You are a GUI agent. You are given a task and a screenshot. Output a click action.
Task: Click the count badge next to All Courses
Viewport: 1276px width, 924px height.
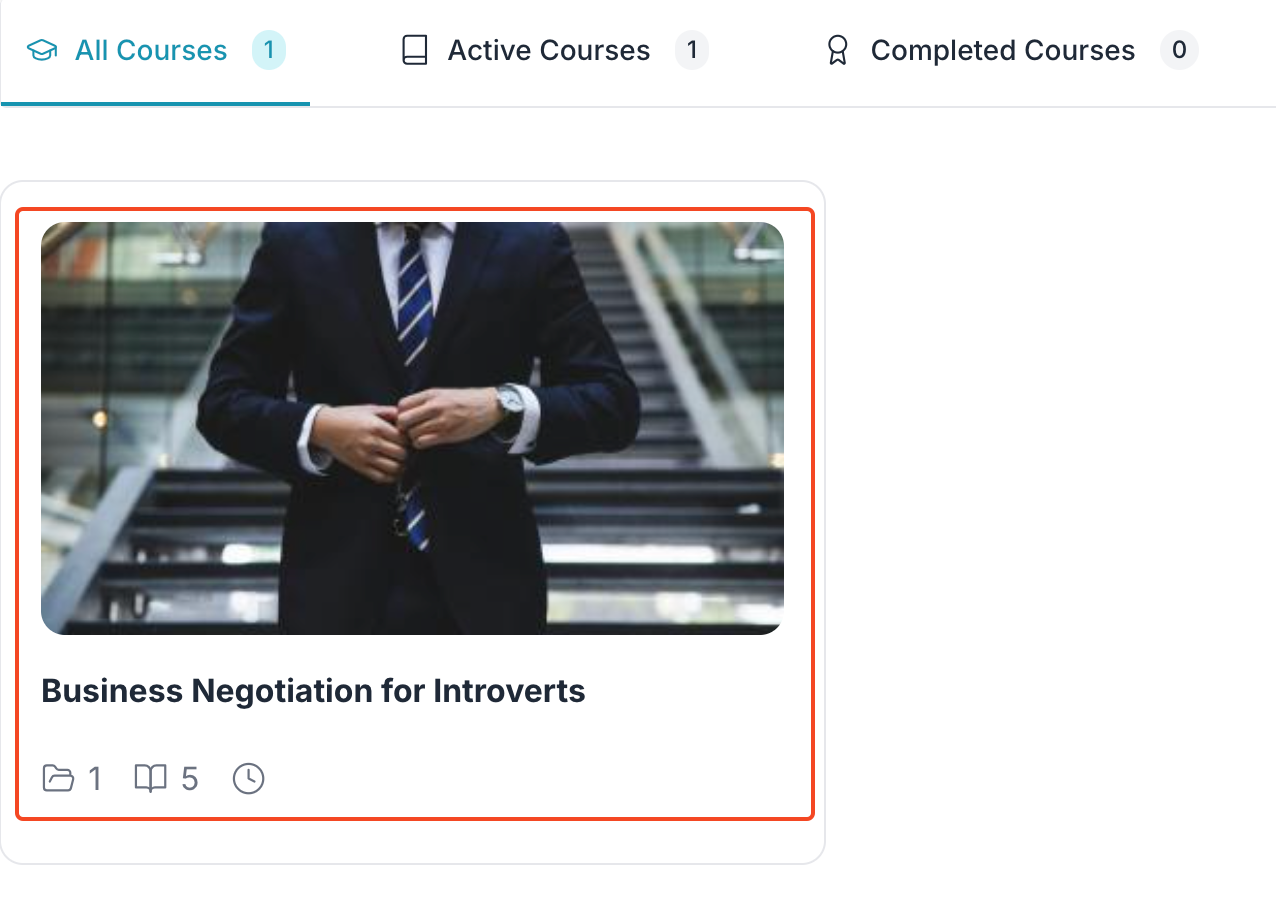tap(268, 49)
